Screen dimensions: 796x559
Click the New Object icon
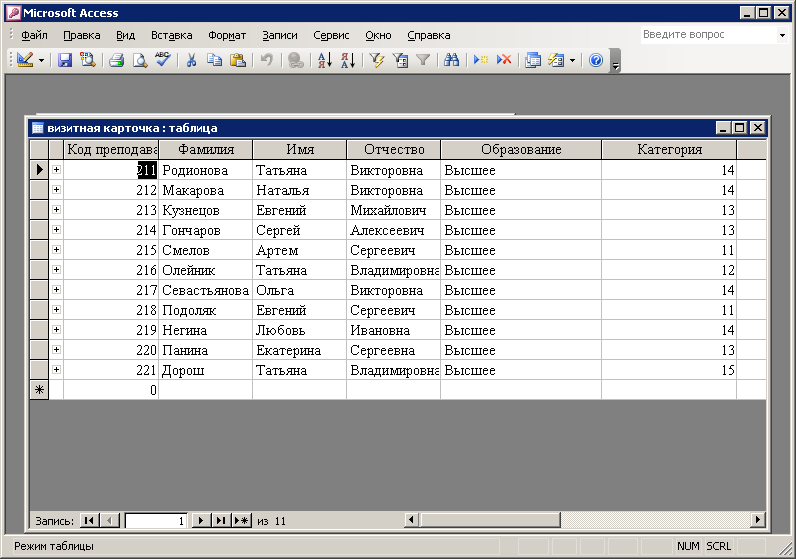point(556,60)
